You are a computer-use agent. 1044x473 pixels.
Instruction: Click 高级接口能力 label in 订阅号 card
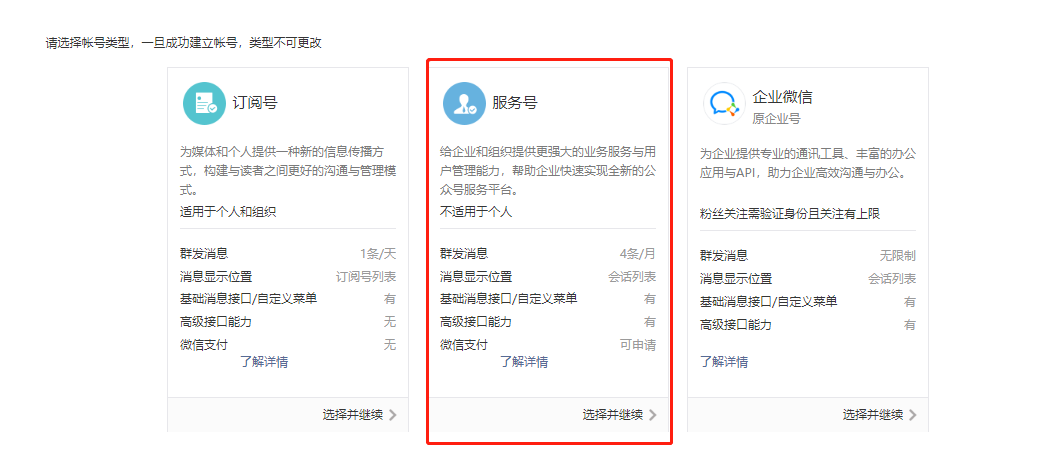[216, 322]
